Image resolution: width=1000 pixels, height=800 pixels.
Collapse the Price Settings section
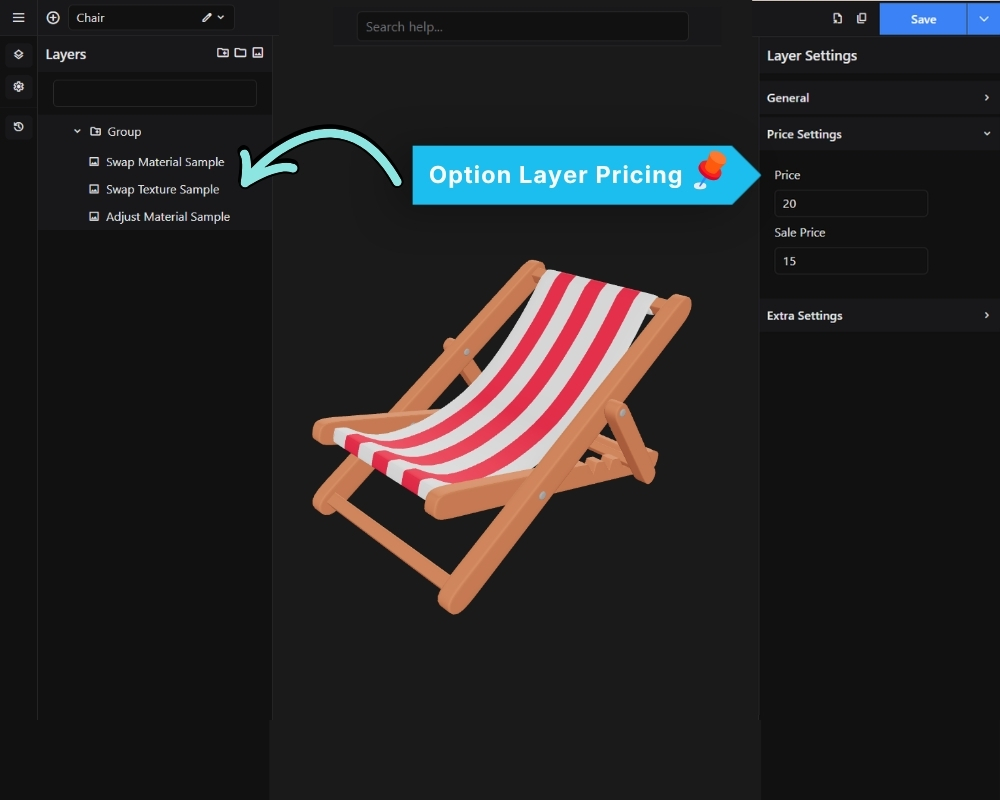tap(879, 134)
